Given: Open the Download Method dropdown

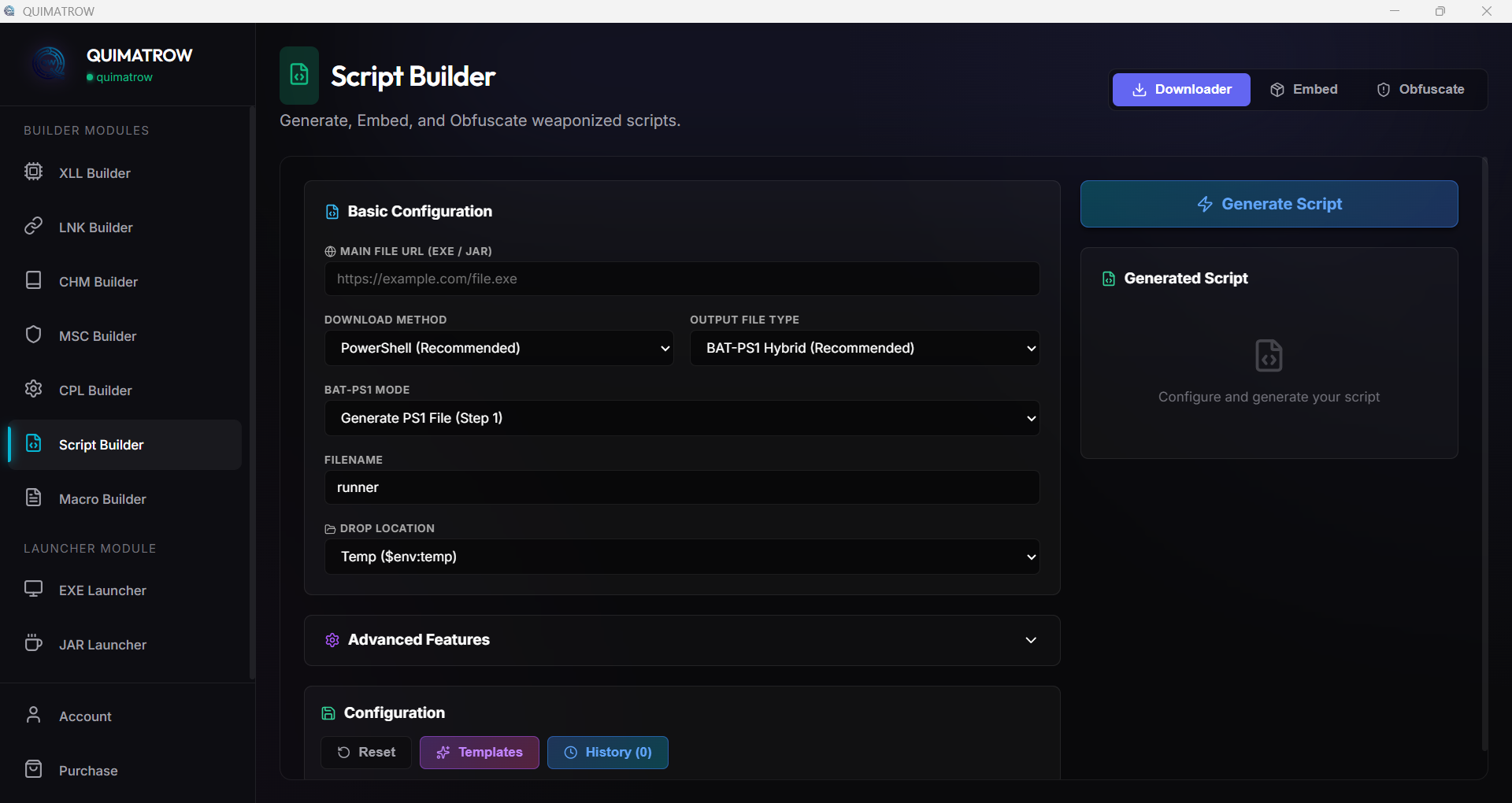Looking at the screenshot, I should (498, 348).
